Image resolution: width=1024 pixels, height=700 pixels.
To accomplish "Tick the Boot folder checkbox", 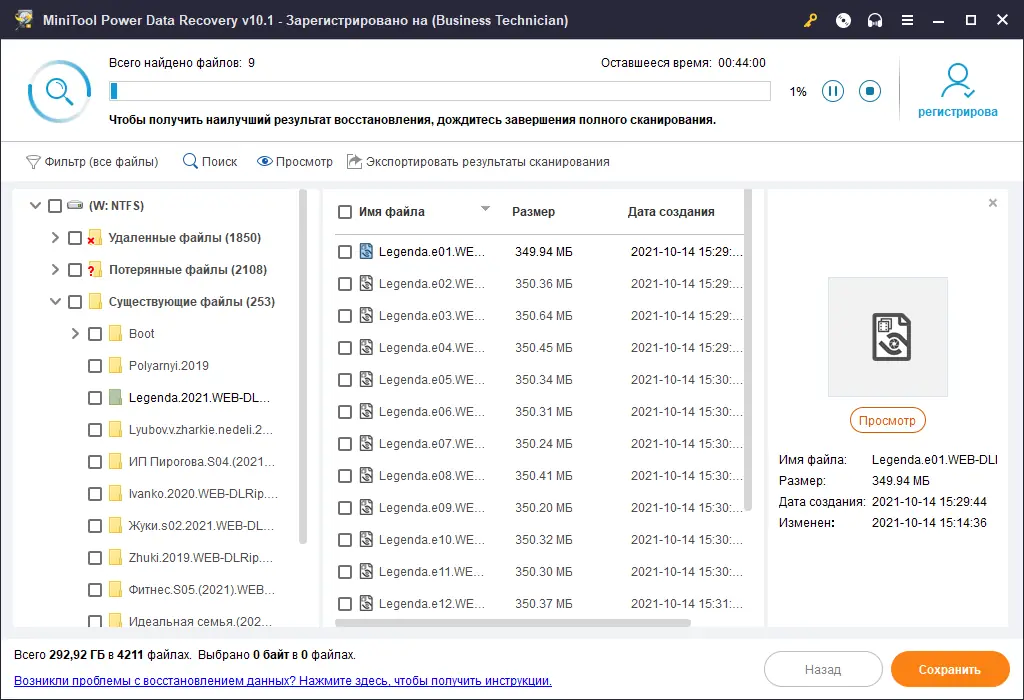I will tap(95, 334).
